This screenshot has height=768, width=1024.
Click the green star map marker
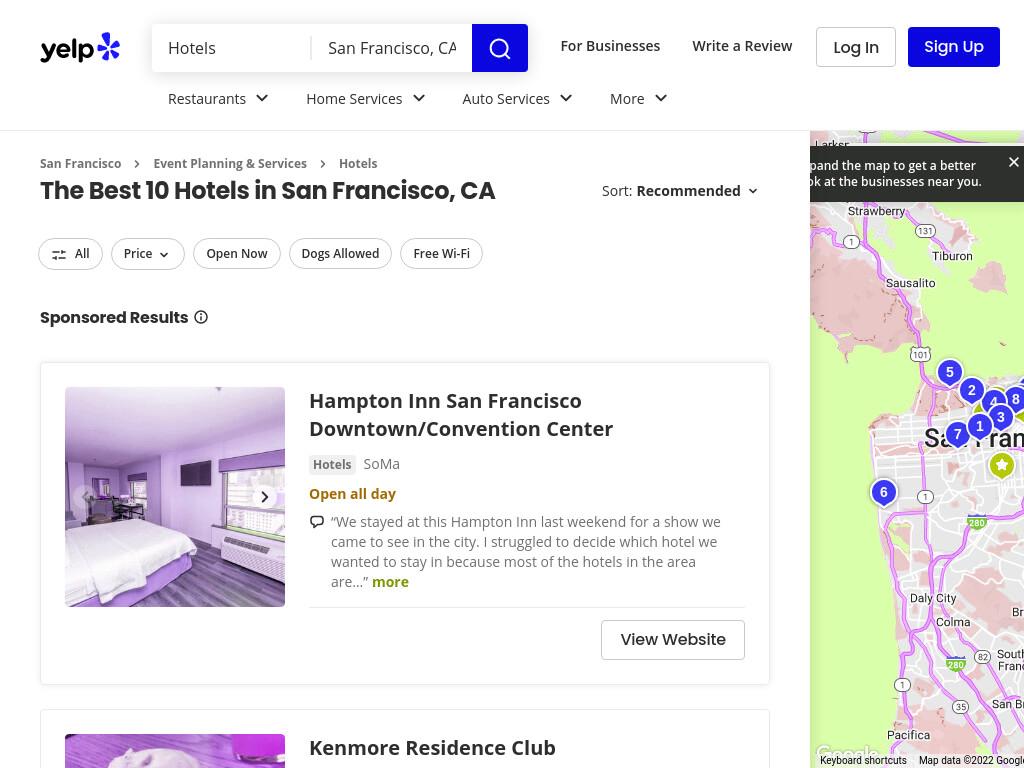pyautogui.click(x=1002, y=466)
